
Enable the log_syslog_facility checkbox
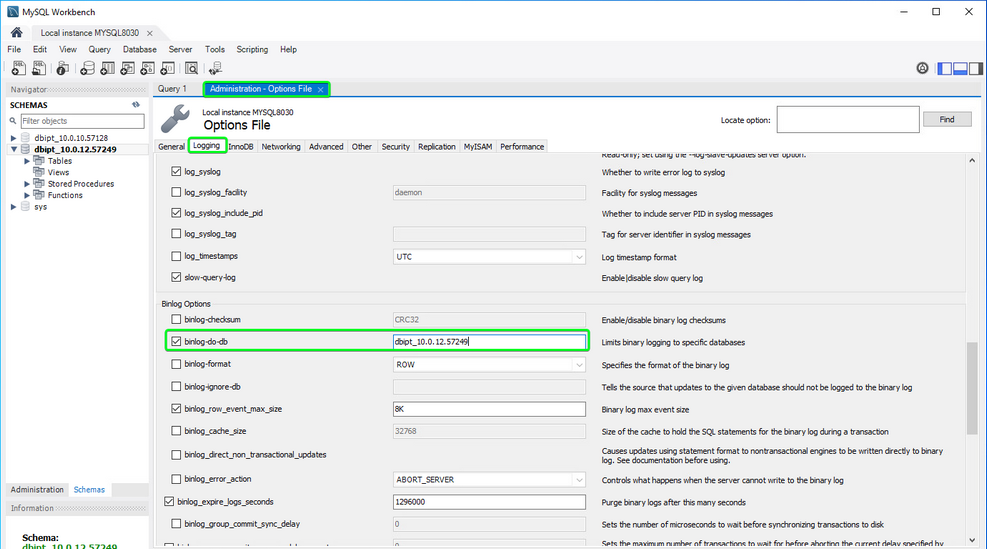(x=176, y=192)
